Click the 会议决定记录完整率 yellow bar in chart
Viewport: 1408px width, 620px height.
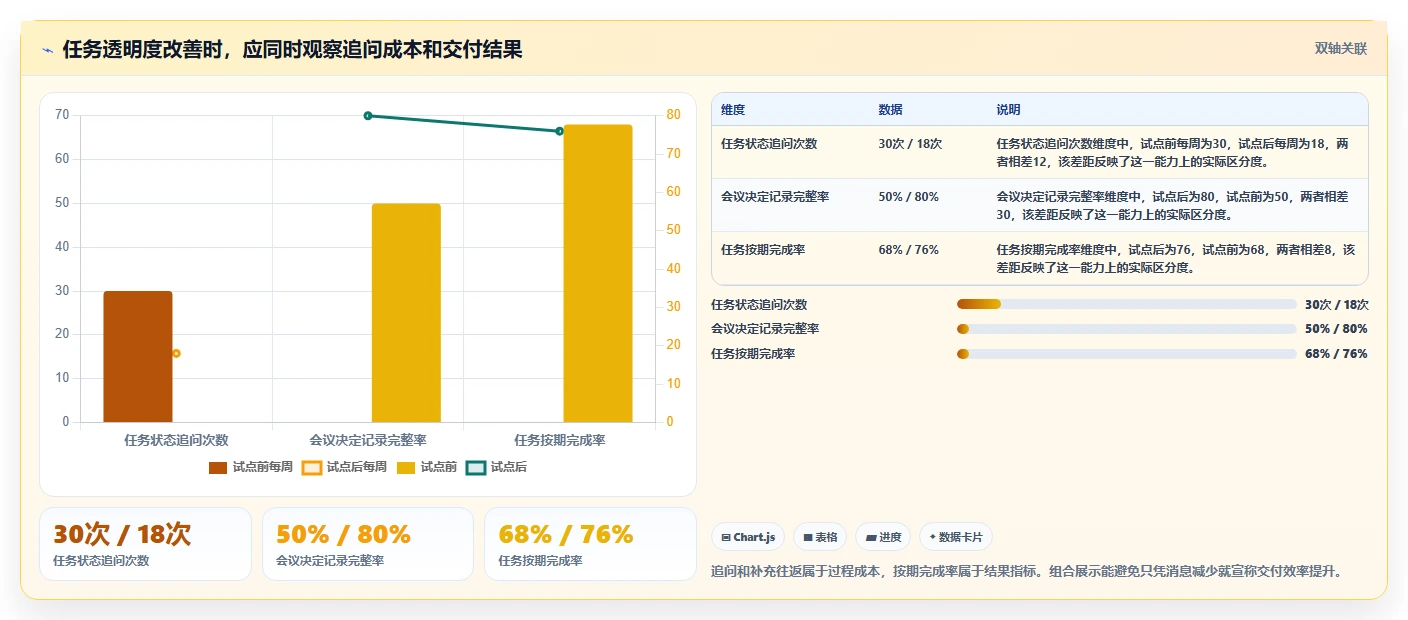pyautogui.click(x=406, y=313)
